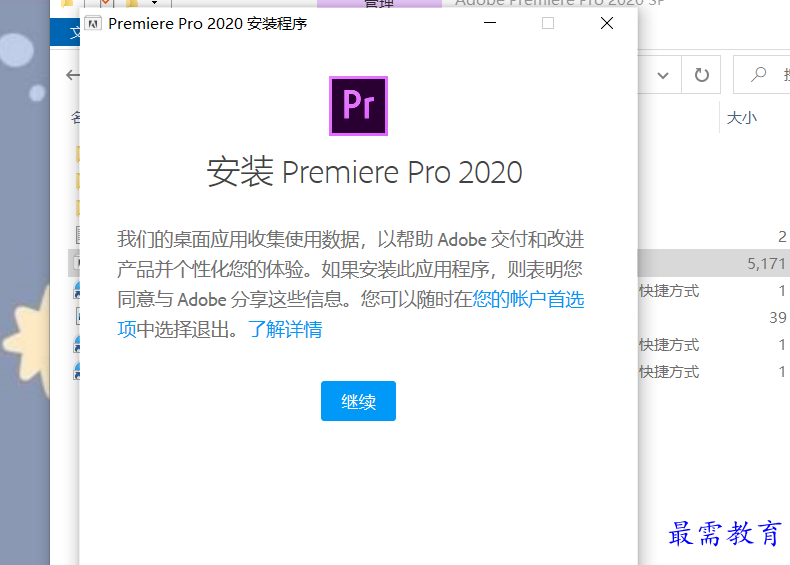Close the Premiere Pro 2020 installer window
Screen dimensions: 790x565
[607, 23]
